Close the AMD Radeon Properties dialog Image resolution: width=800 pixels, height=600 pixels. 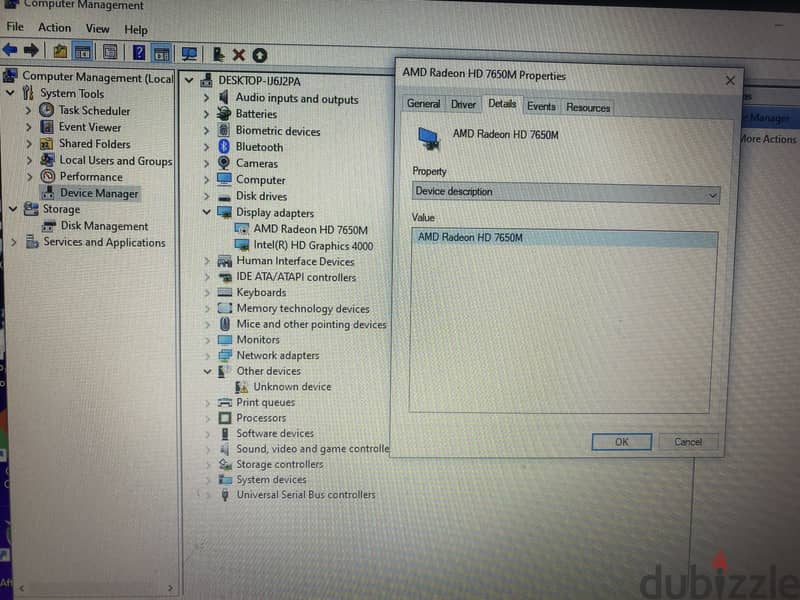pyautogui.click(x=730, y=81)
